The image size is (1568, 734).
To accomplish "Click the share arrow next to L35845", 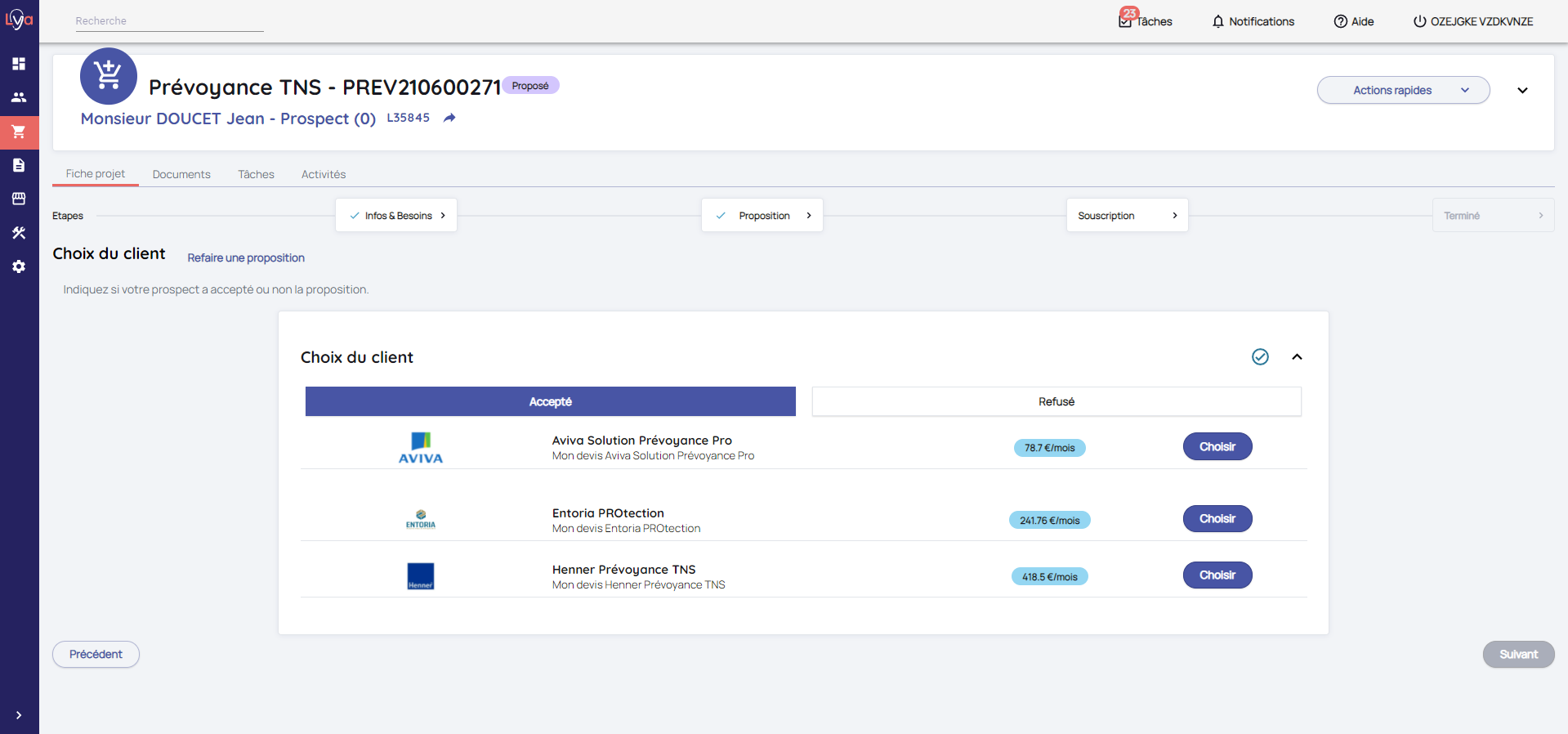I will click(x=449, y=119).
